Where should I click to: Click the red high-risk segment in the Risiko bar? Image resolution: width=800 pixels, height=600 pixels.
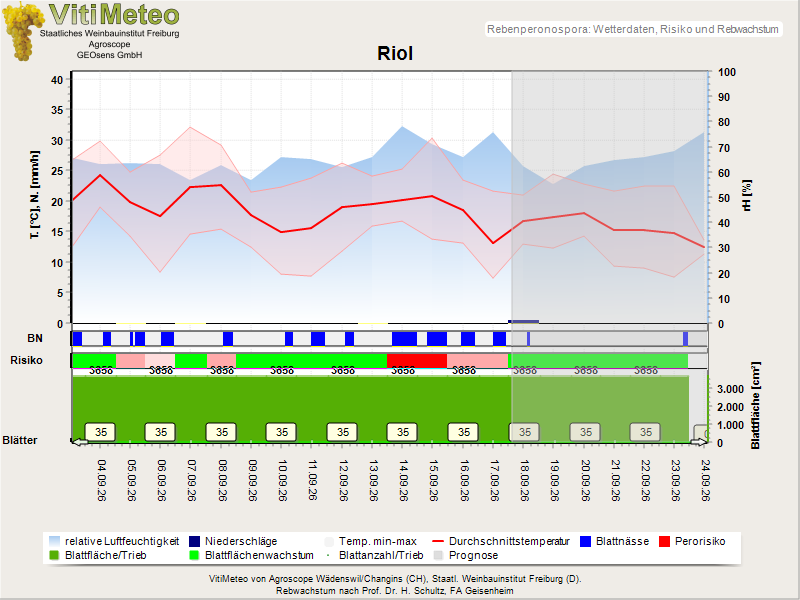tap(417, 360)
